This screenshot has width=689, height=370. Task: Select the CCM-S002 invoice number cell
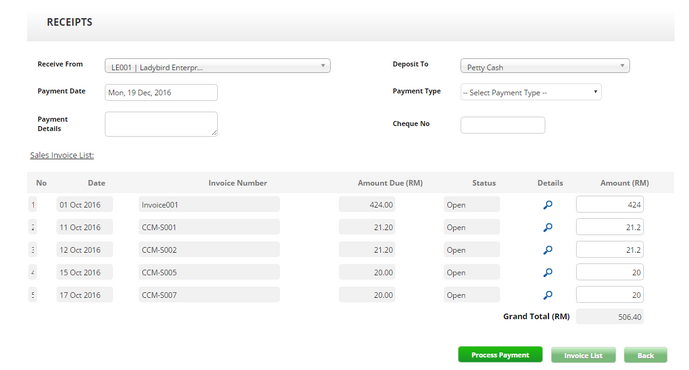209,250
